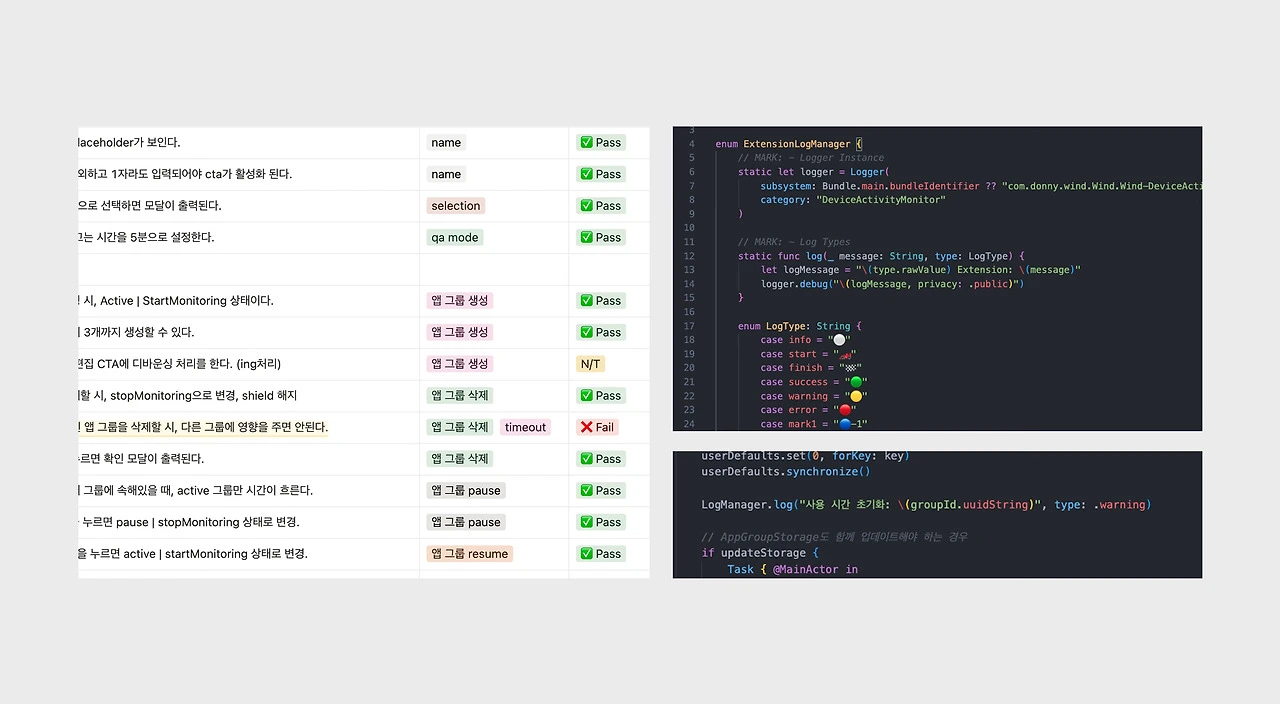1280x704 pixels.
Task: Click 'userDefaults.synchronize()' in the lower code panel
Action: coord(786,472)
